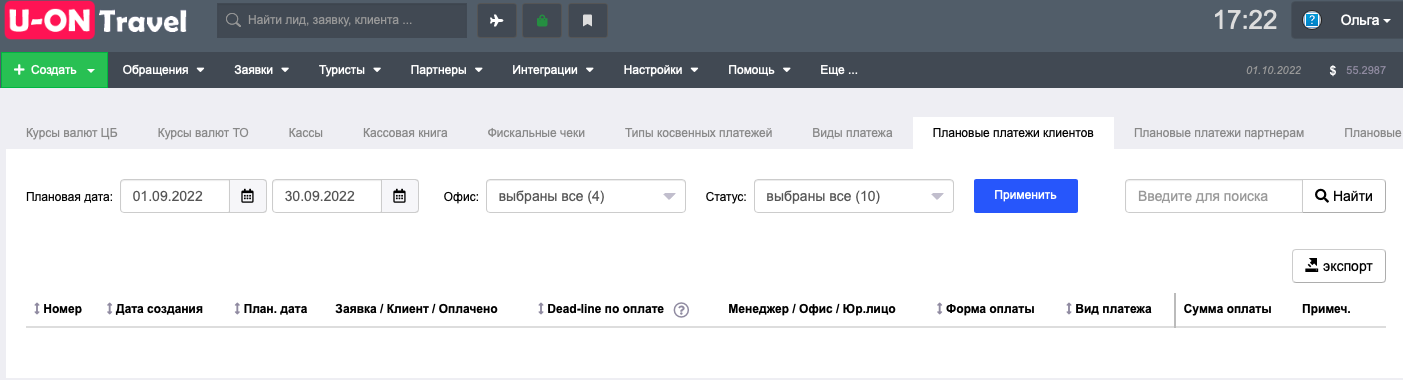Image resolution: width=1403 pixels, height=380 pixels.
Task: Open calendar for end date 30.09.2022
Action: 399,196
